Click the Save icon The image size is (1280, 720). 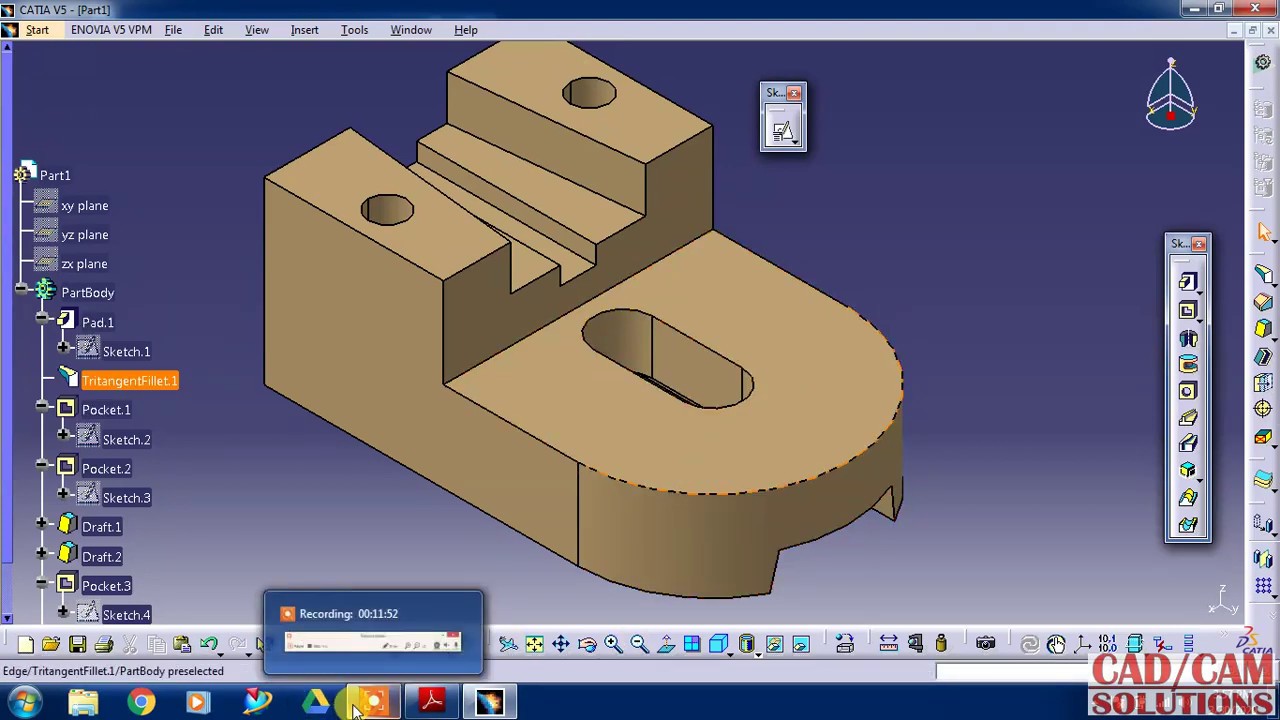click(77, 645)
